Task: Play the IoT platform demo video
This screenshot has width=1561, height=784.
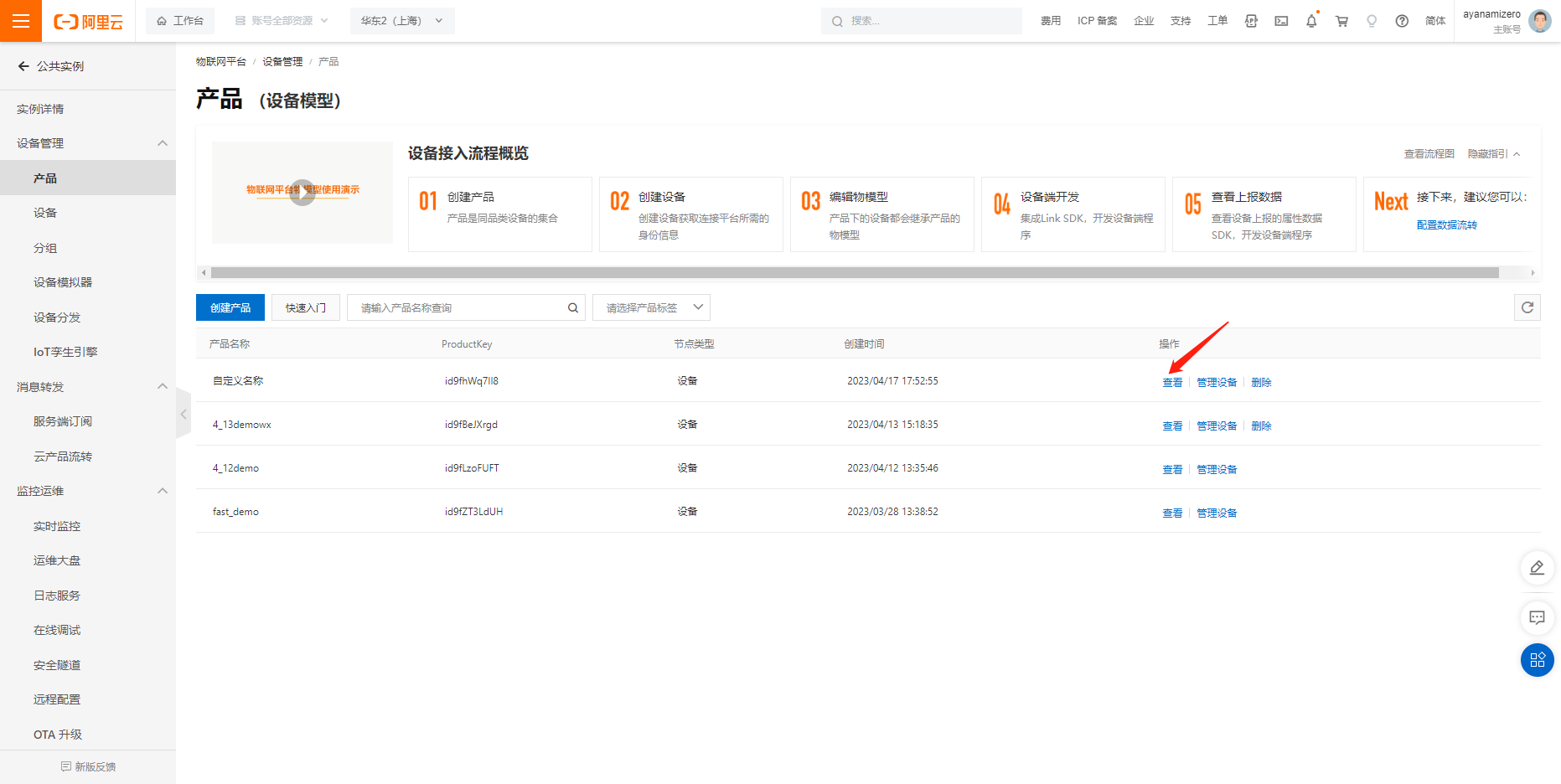Action: (302, 192)
